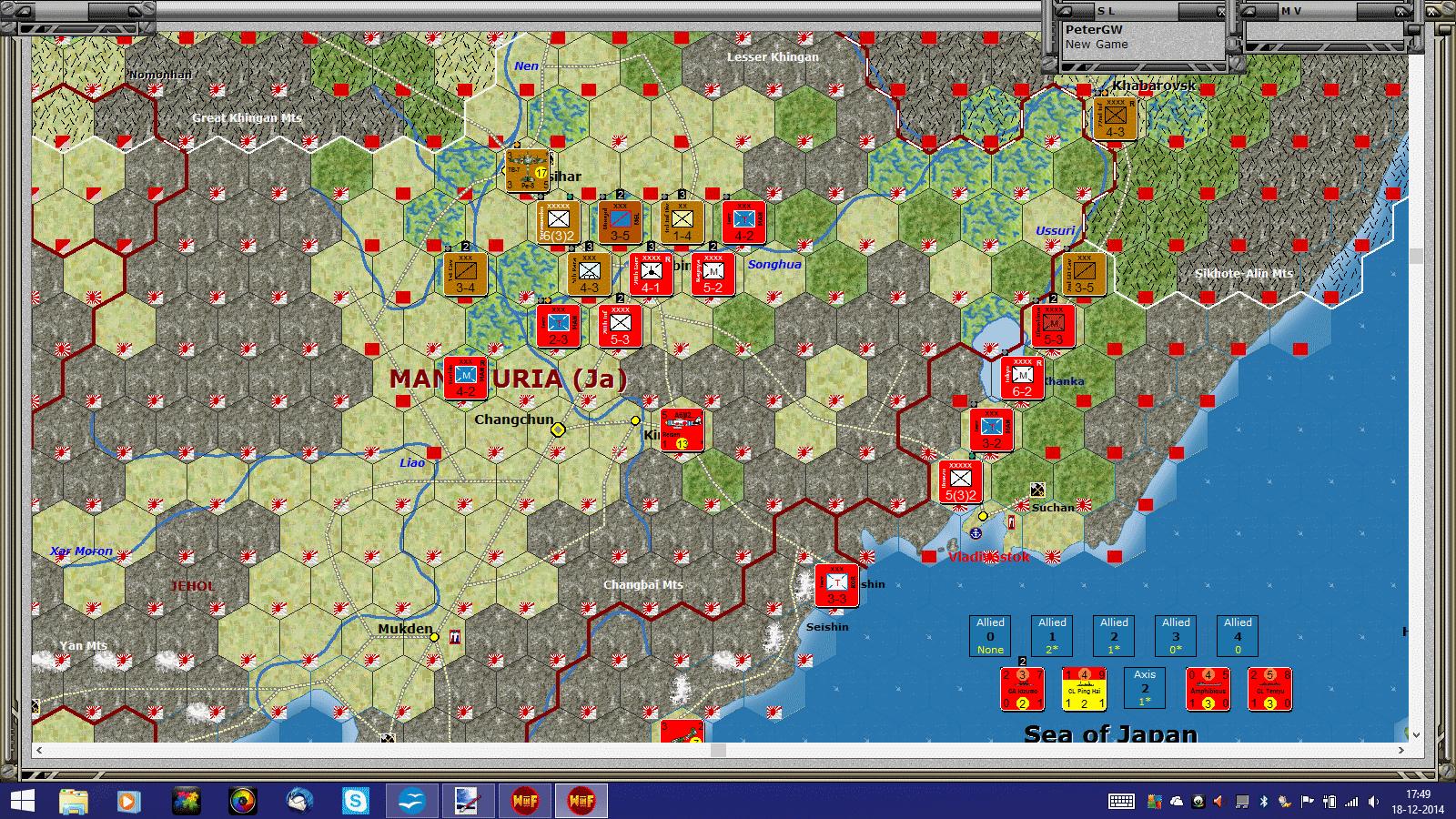1456x819 pixels.
Task: Select the 4-2 counter on the Manchuria label
Action: tap(465, 379)
